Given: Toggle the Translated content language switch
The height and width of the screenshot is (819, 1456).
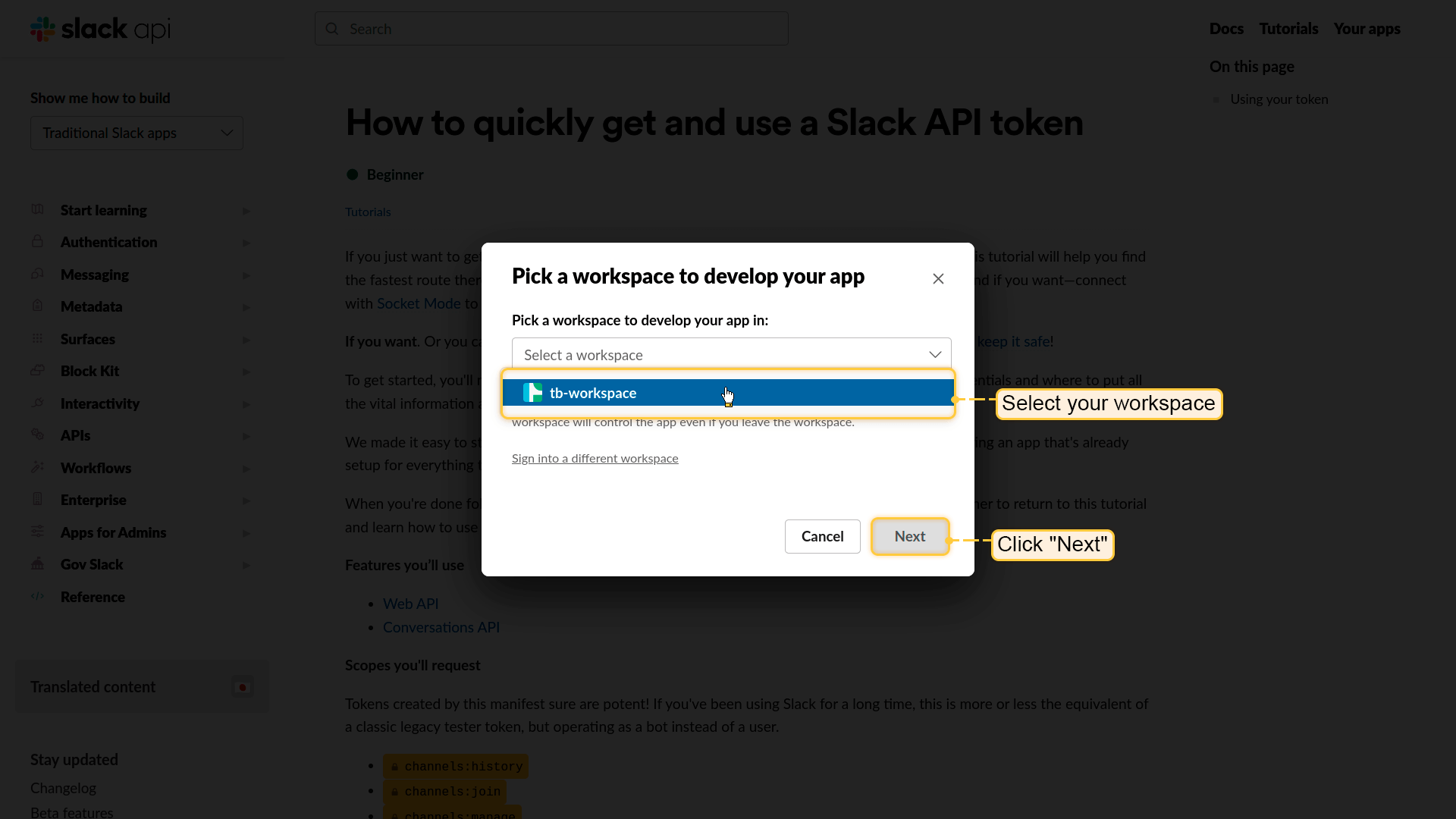Looking at the screenshot, I should click(x=243, y=687).
